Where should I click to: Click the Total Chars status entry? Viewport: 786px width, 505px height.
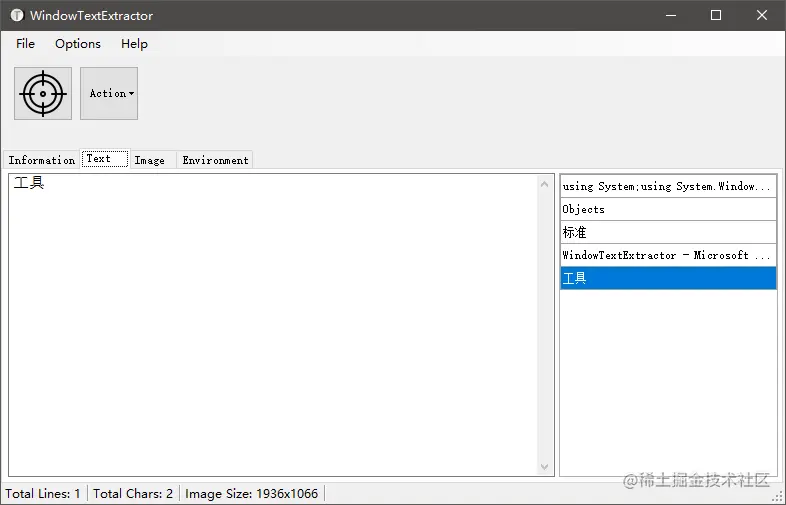133,493
